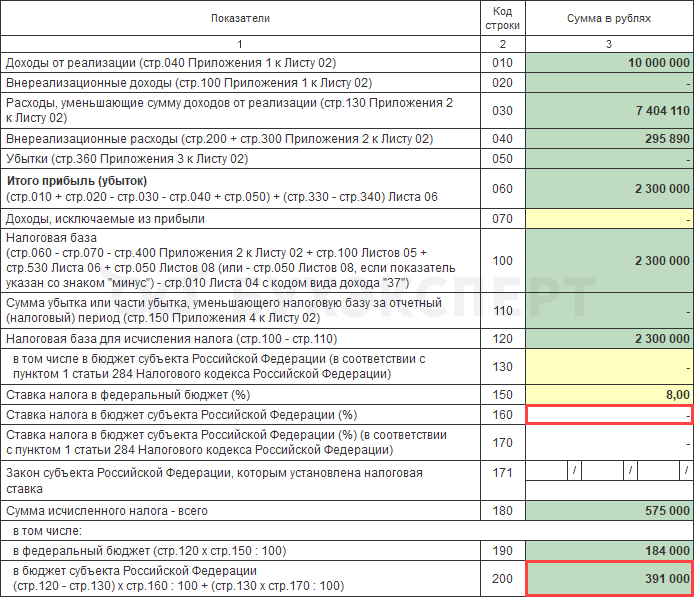This screenshot has width=694, height=597.
Task: Click line code 150
Action: click(502, 395)
